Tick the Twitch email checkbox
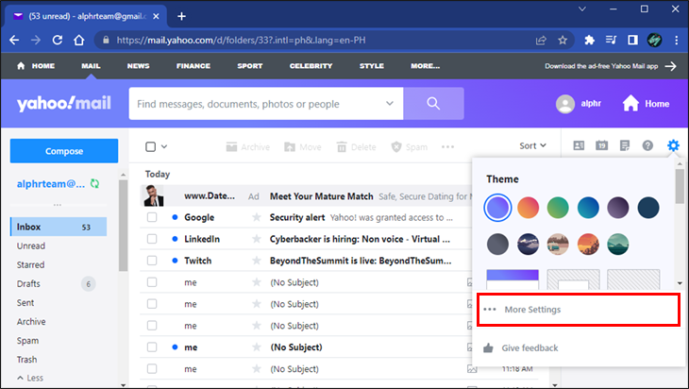The height and width of the screenshot is (389, 689). [x=152, y=260]
